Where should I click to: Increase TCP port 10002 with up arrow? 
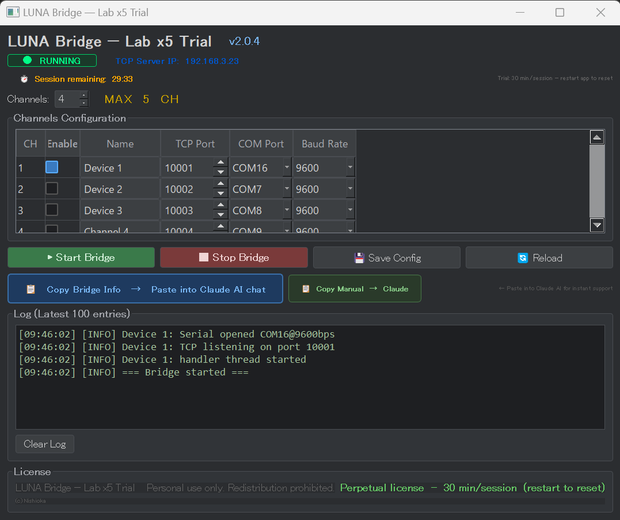coord(221,184)
